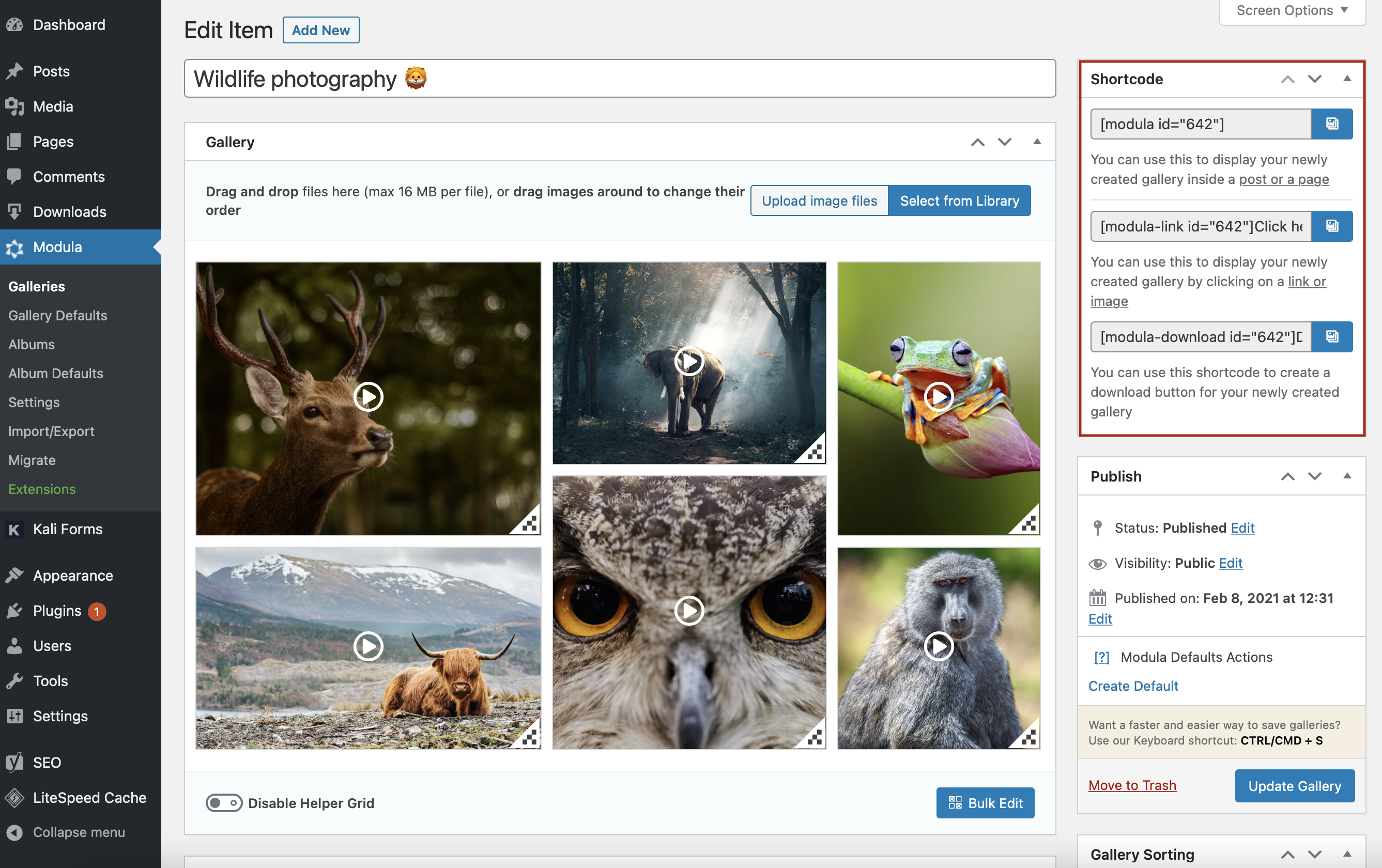Toggle the Disable Helper Grid switch

[224, 803]
